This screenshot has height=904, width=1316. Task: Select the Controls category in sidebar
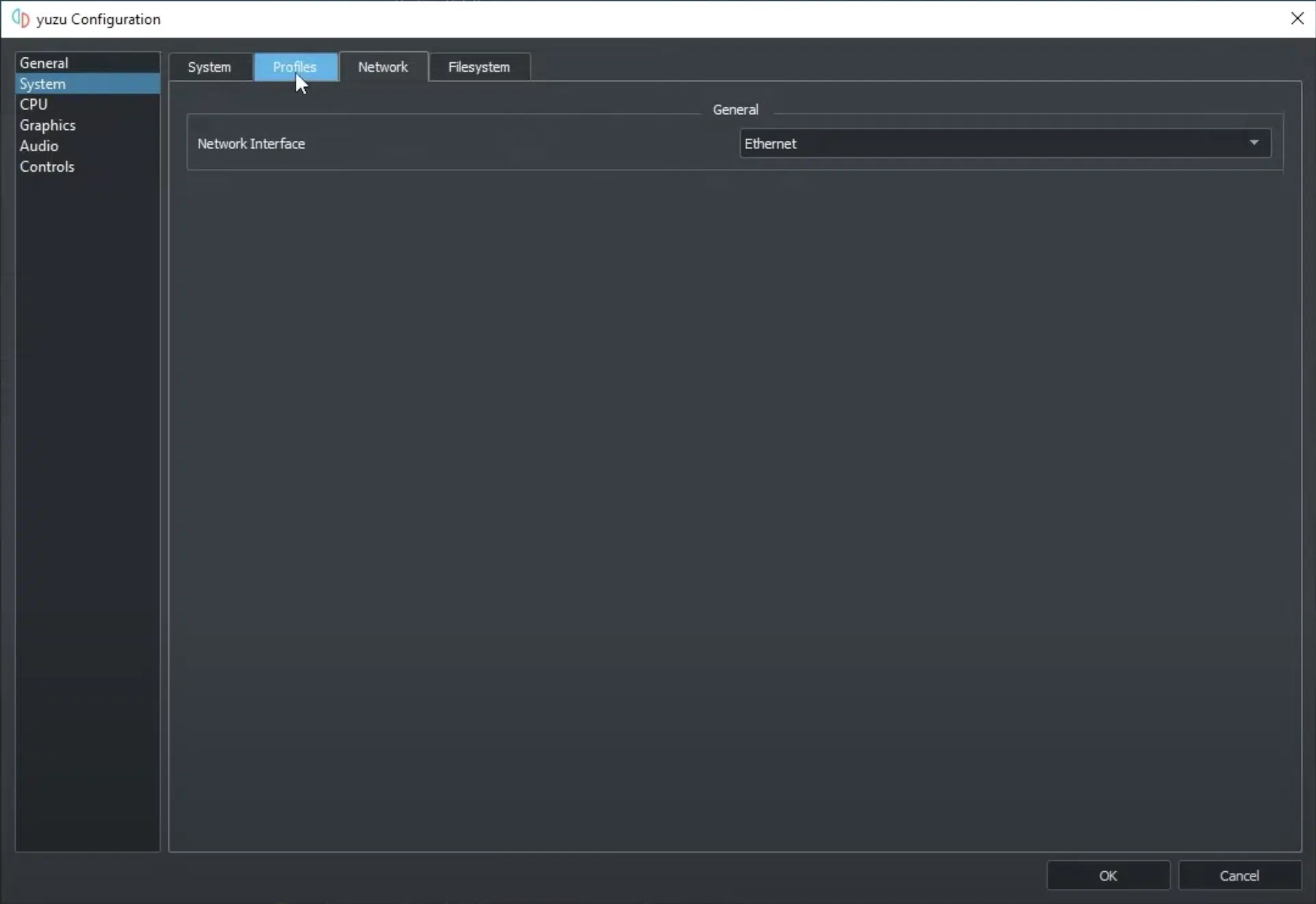[47, 166]
